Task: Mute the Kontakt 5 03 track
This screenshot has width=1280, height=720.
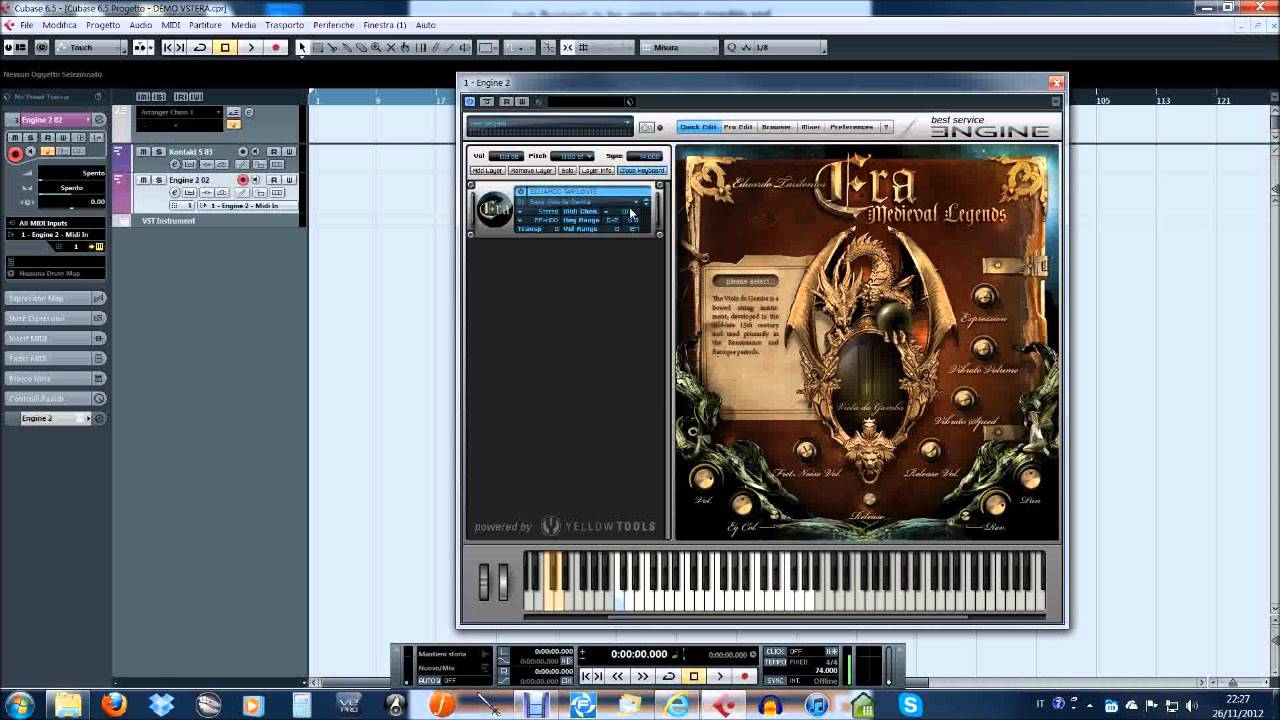Action: click(144, 152)
